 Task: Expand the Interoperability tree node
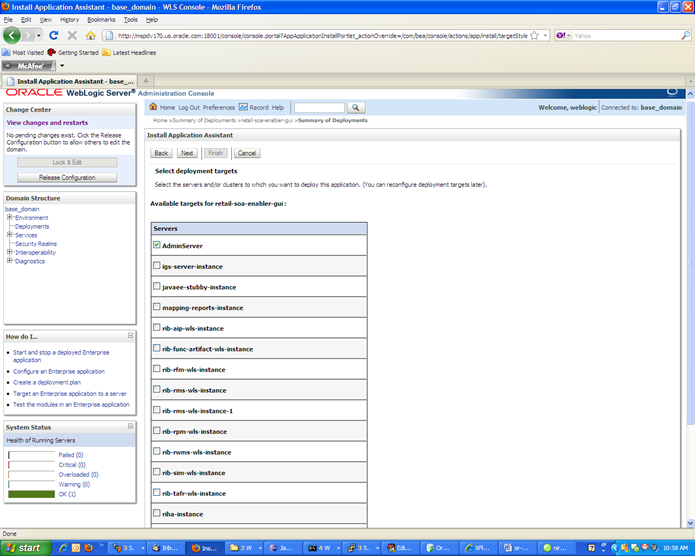coord(9,252)
